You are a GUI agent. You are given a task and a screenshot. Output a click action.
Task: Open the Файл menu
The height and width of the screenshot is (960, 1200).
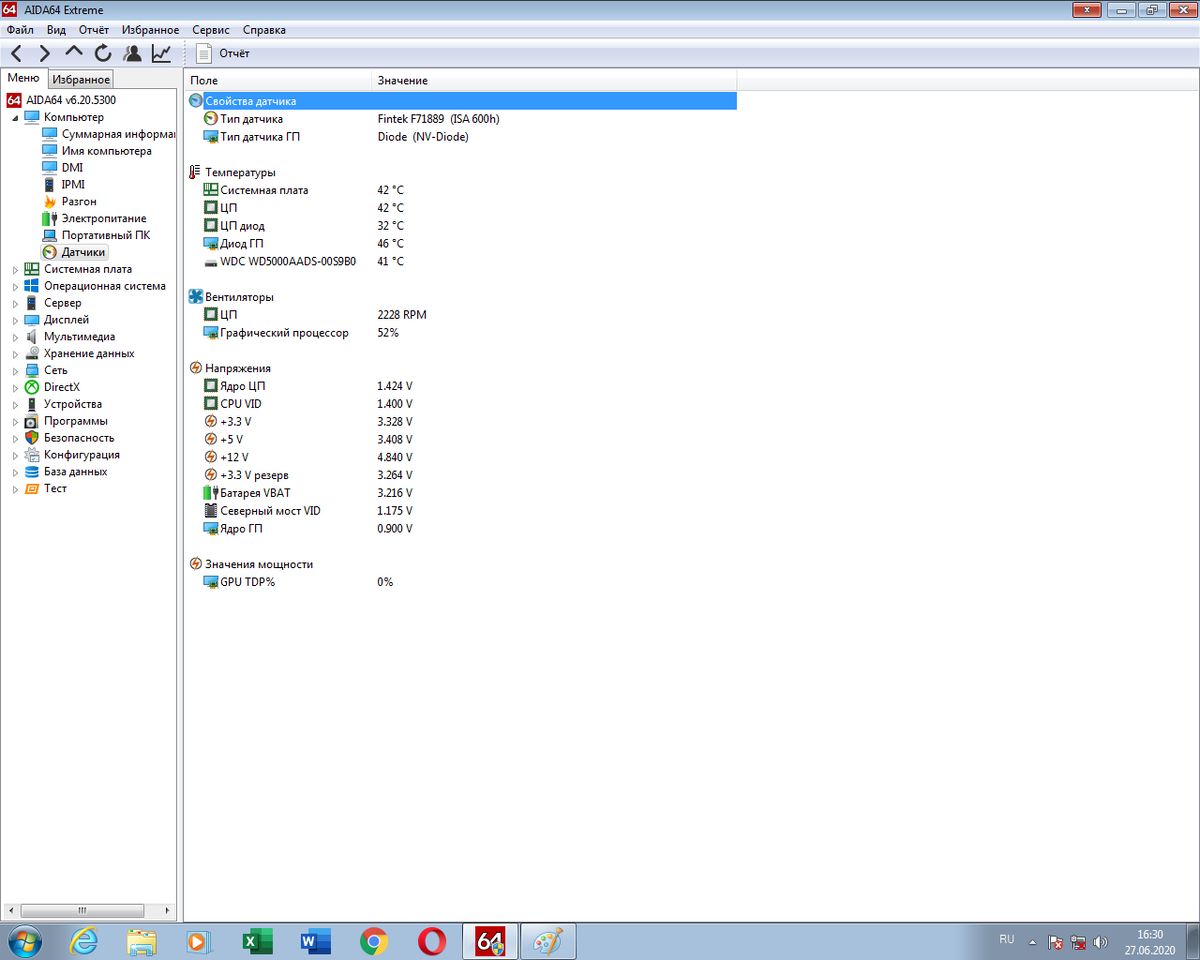[20, 30]
